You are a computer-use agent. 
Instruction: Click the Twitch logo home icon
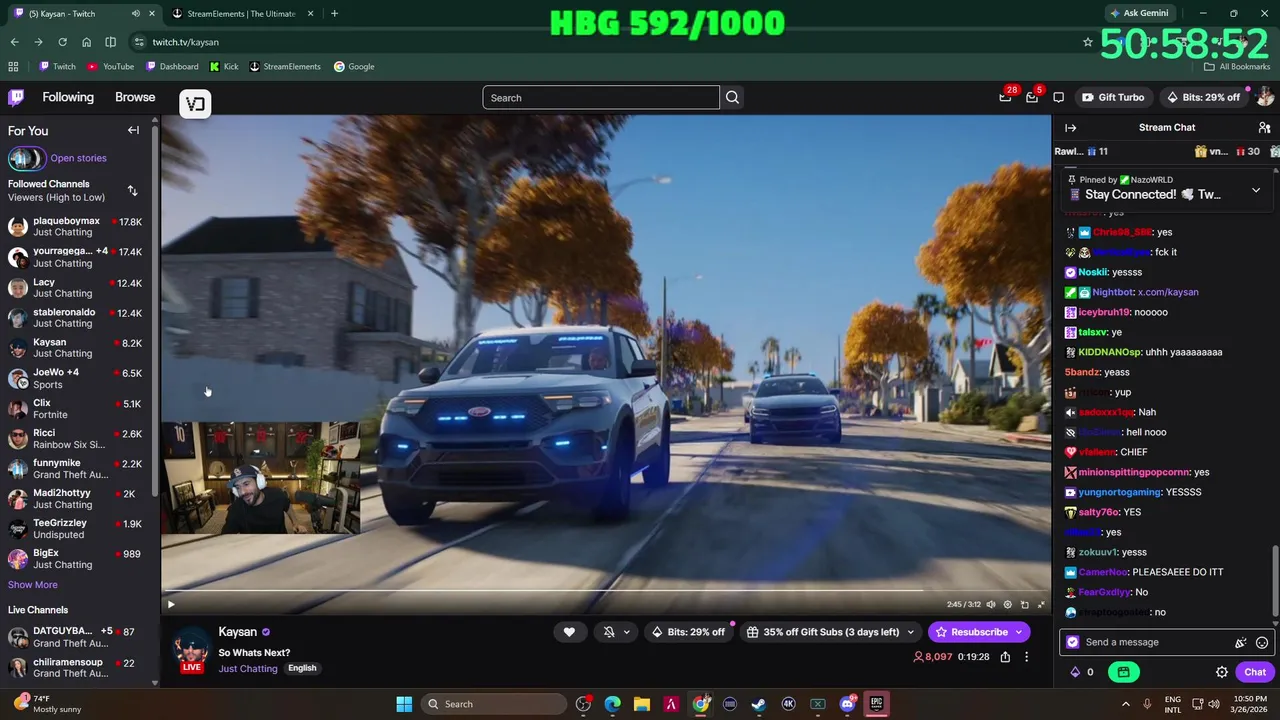click(16, 97)
